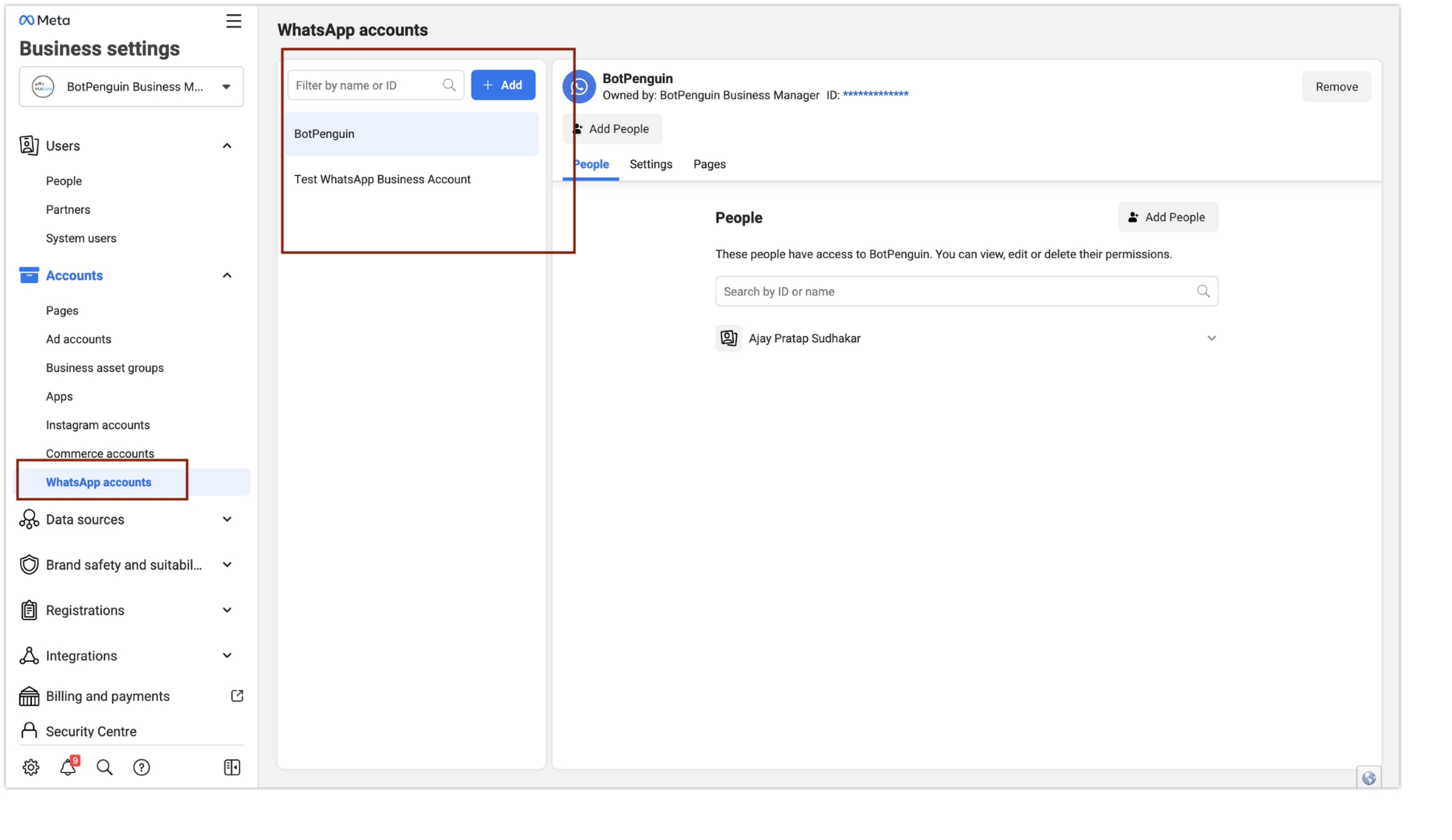This screenshot has height=840, width=1452.
Task: Click the blue Add button
Action: click(x=503, y=86)
